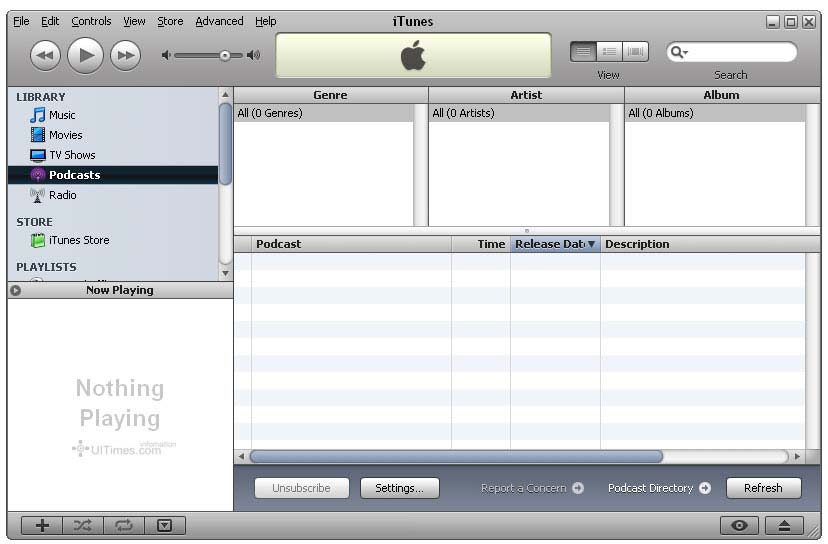Open the iTunes Store icon
This screenshot has height=544, width=828.
[x=38, y=240]
